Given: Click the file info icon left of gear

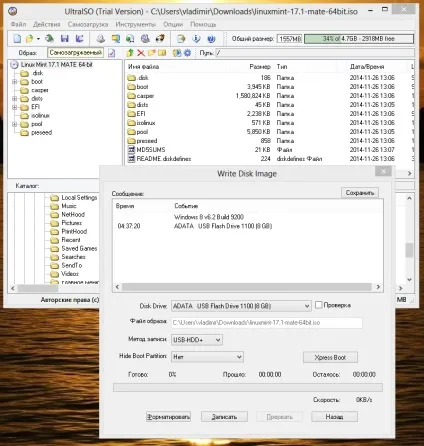Looking at the screenshot, I should (177, 53).
